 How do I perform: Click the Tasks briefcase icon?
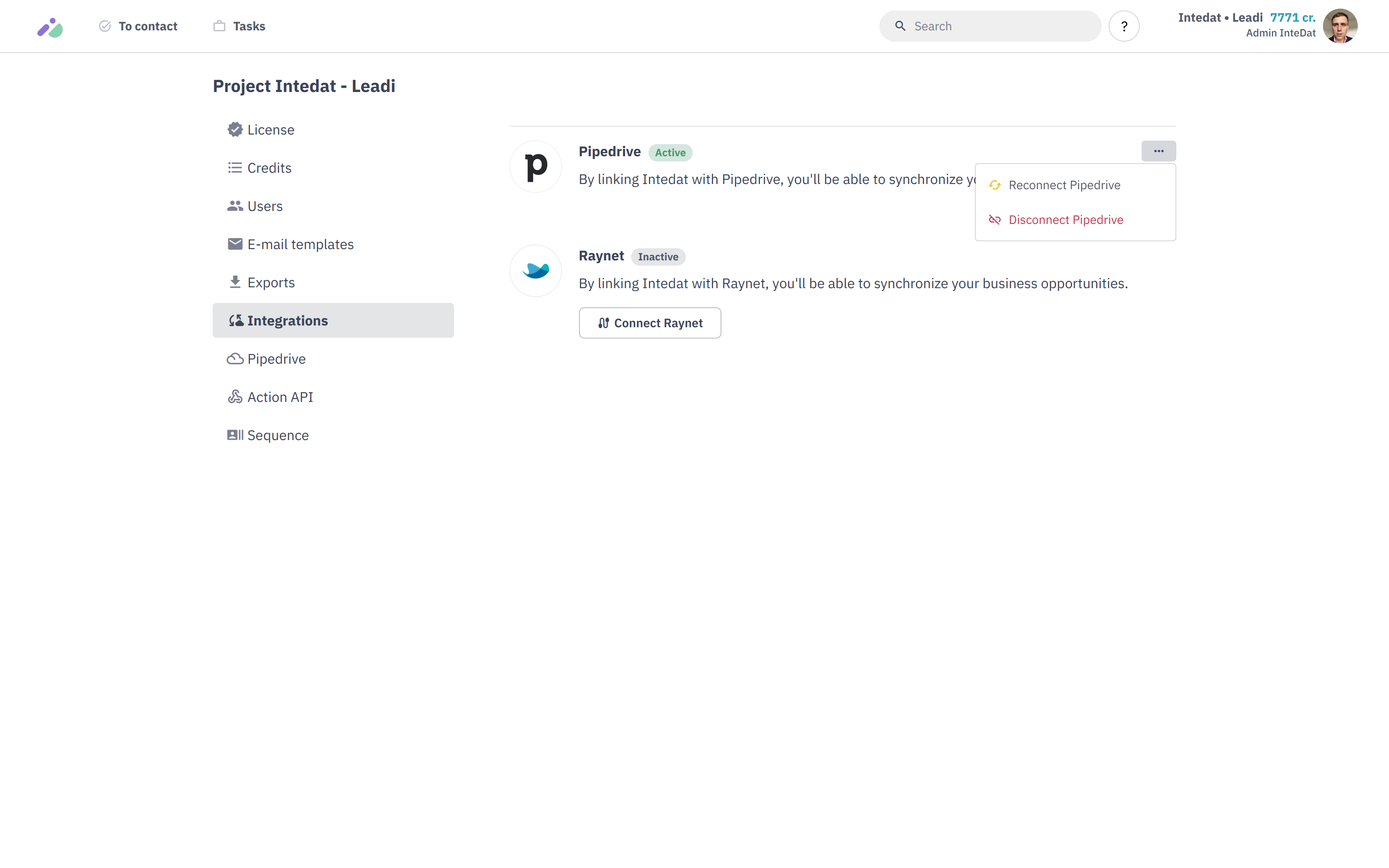click(x=219, y=26)
